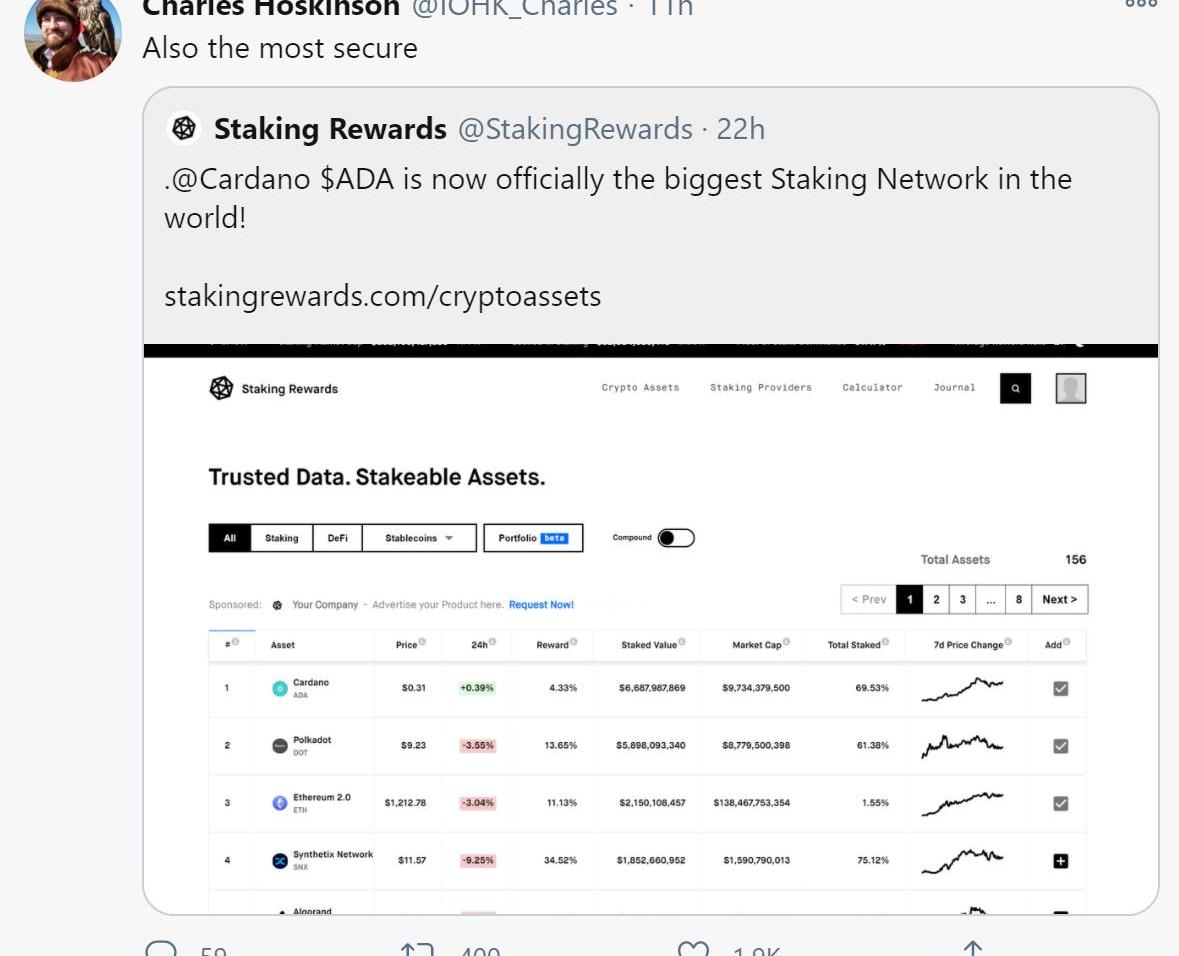The image size is (1179, 956).
Task: Uncheck the Polkadot Add checkbox
Action: tap(1060, 745)
